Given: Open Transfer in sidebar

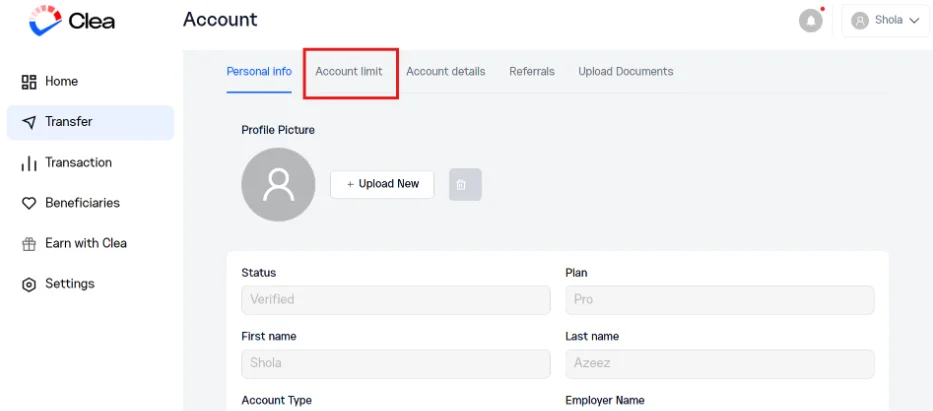Looking at the screenshot, I should click(90, 123).
